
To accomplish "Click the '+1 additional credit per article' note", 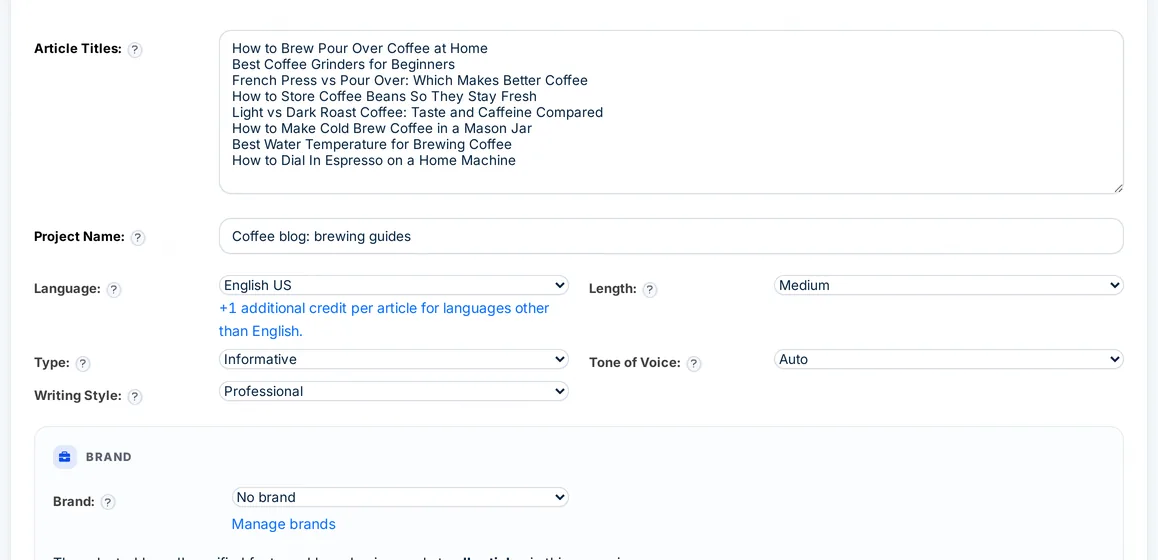I will click(x=384, y=320).
